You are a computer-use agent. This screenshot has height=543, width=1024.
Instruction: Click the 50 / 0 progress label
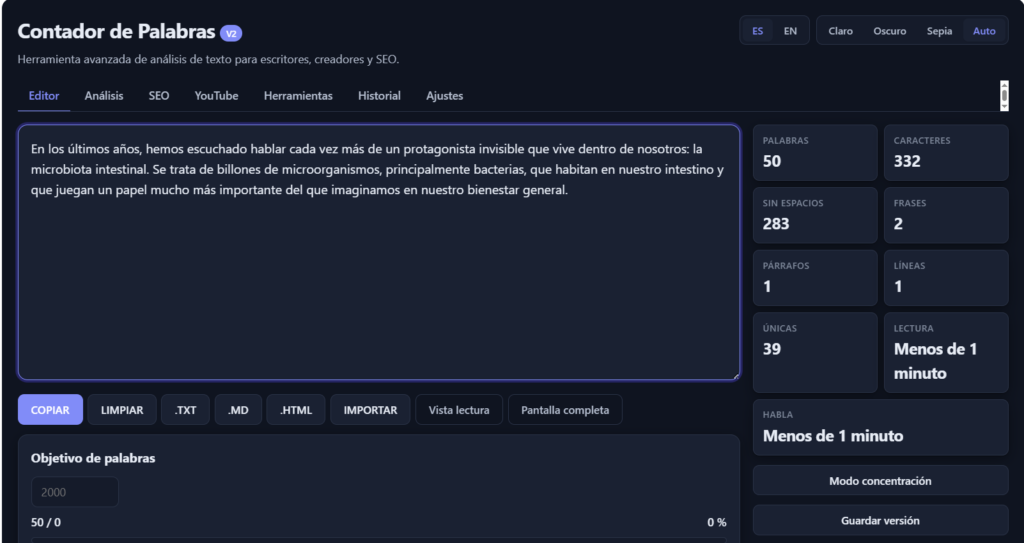(46, 522)
